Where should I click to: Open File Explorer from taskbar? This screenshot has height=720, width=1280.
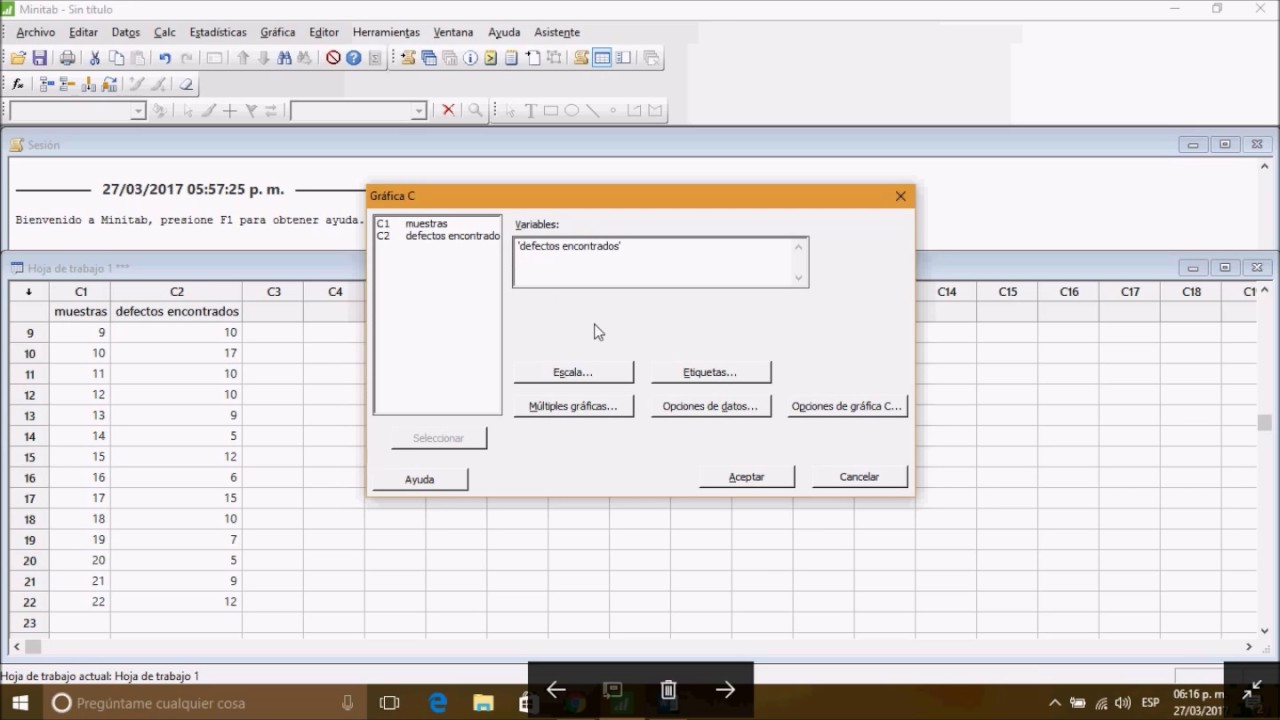[483, 703]
